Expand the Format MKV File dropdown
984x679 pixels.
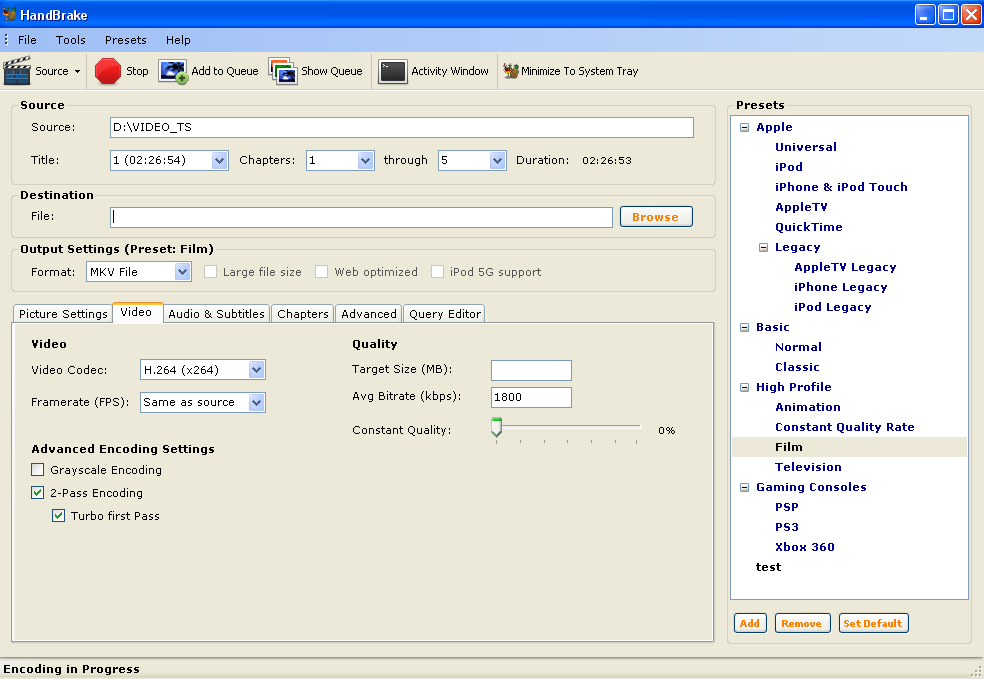[x=182, y=272]
